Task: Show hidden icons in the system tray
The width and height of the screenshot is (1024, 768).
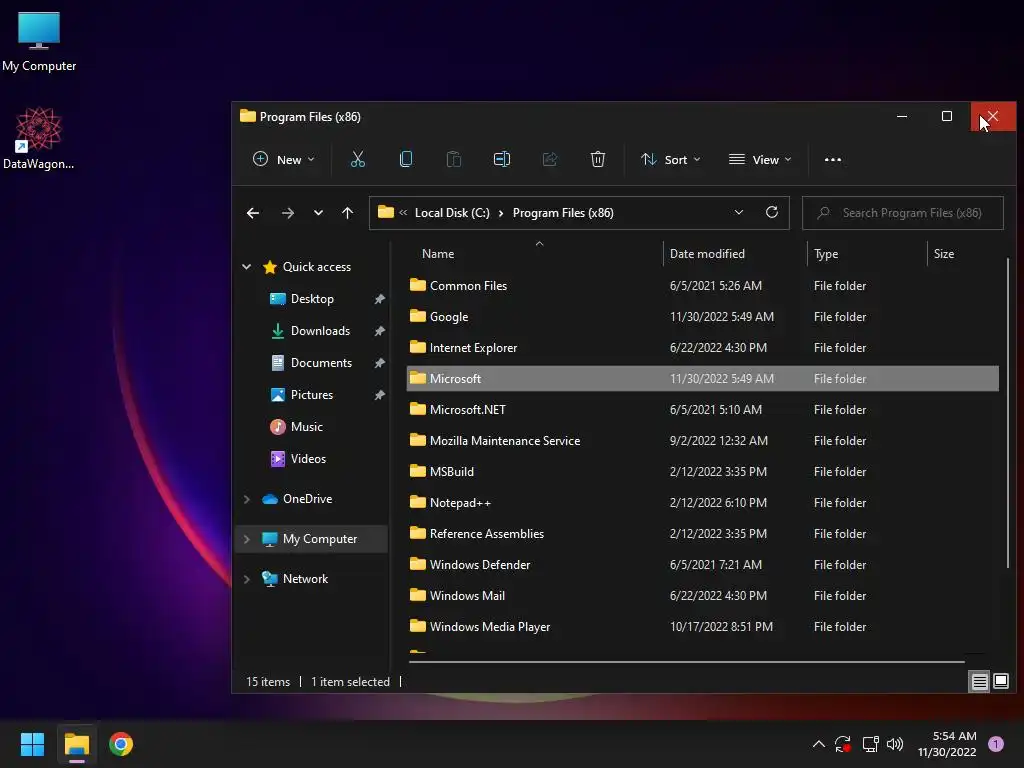Action: point(818,744)
